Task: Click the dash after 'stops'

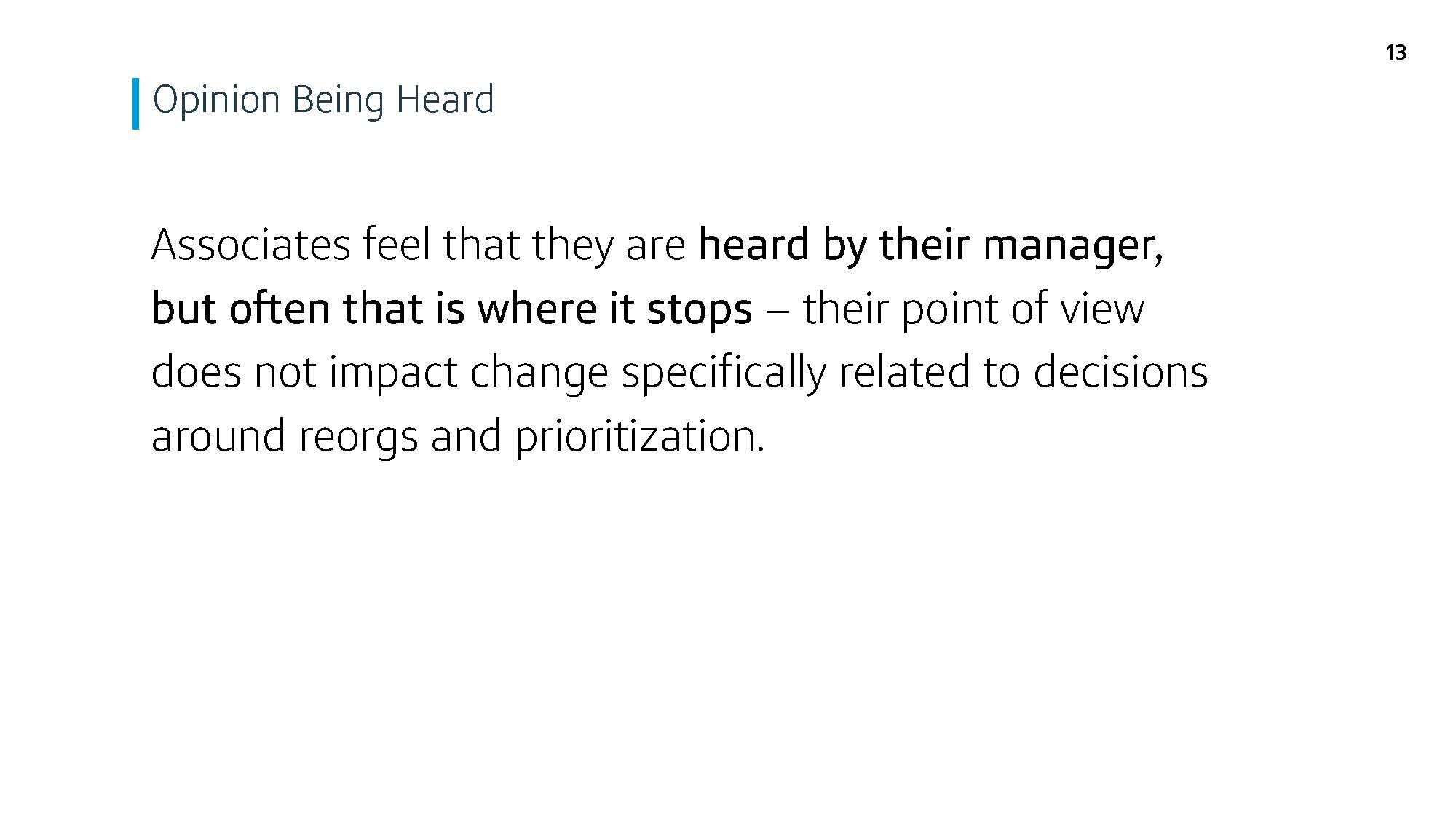Action: pos(778,311)
